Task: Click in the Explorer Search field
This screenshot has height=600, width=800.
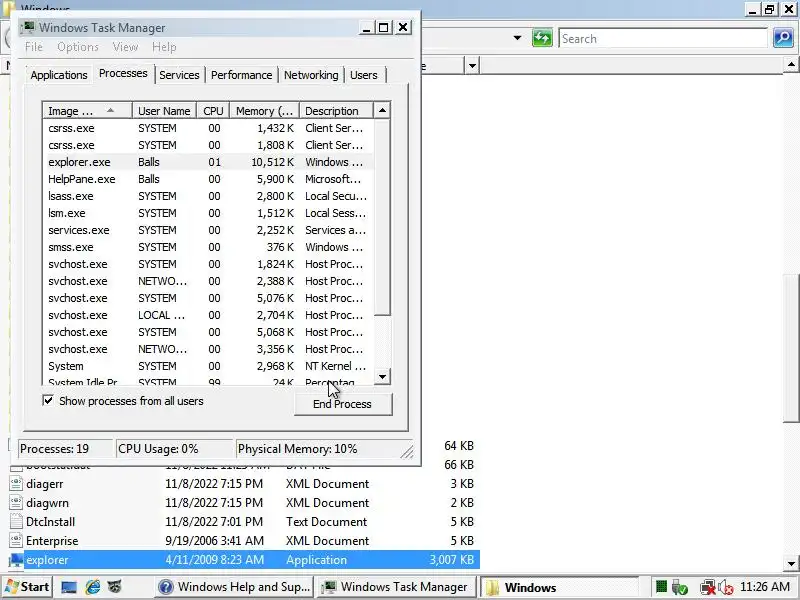Action: pos(663,38)
